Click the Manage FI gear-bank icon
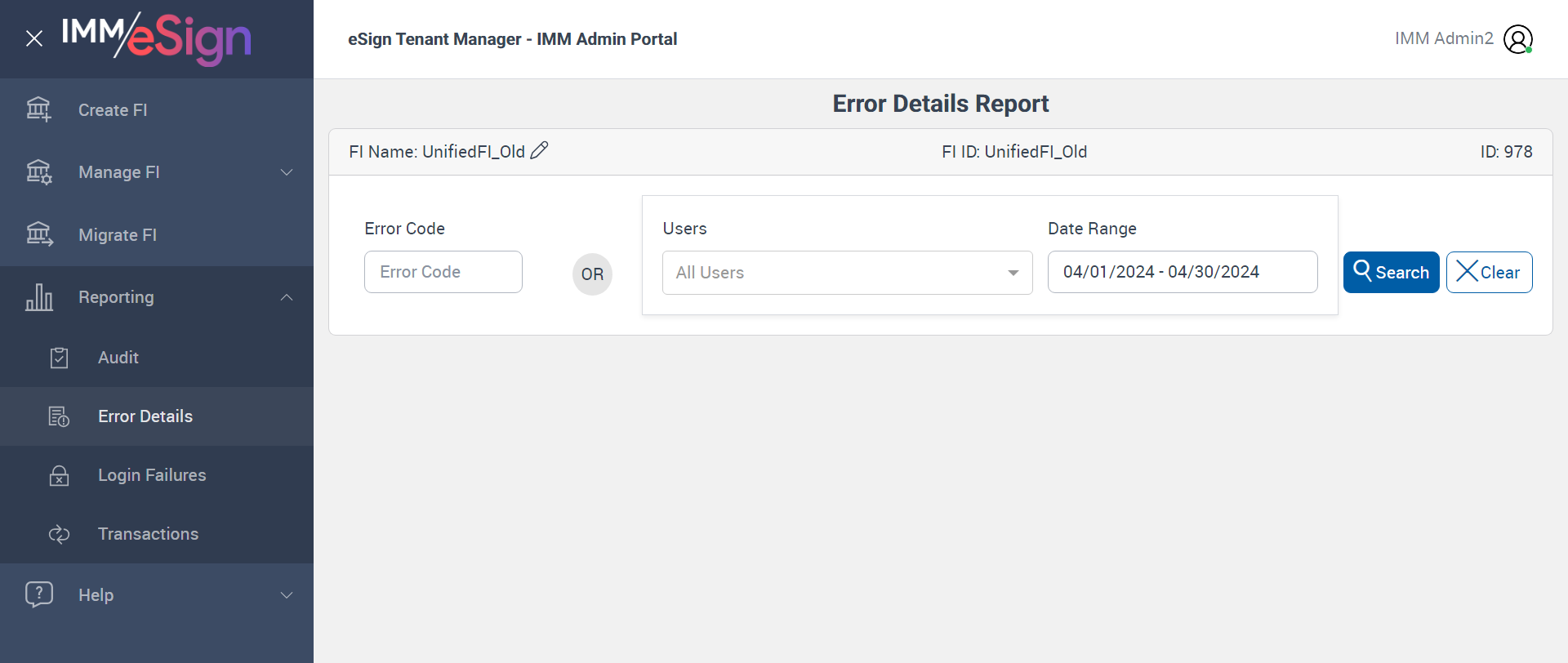 [x=38, y=172]
